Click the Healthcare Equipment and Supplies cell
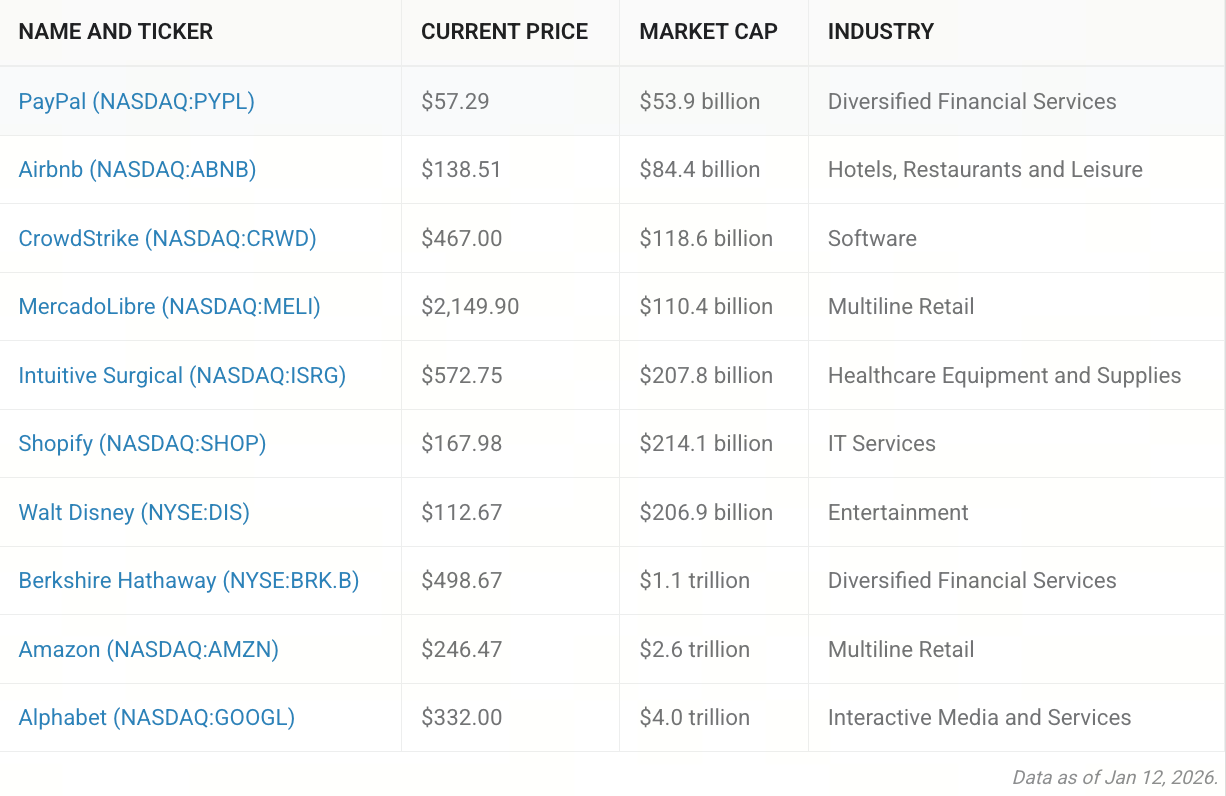This screenshot has width=1226, height=796. [x=1004, y=376]
